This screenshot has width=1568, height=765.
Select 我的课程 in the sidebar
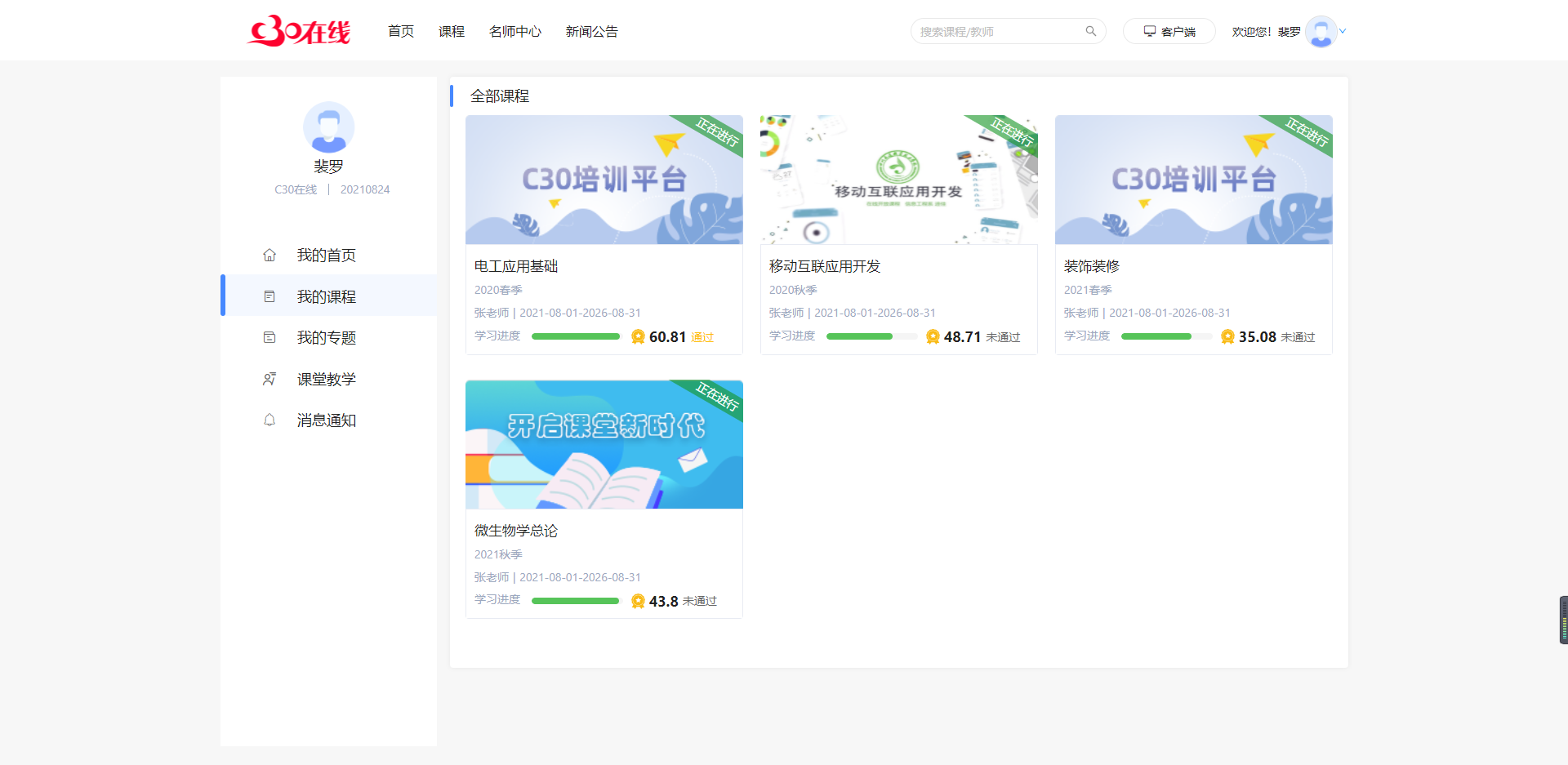[x=326, y=296]
